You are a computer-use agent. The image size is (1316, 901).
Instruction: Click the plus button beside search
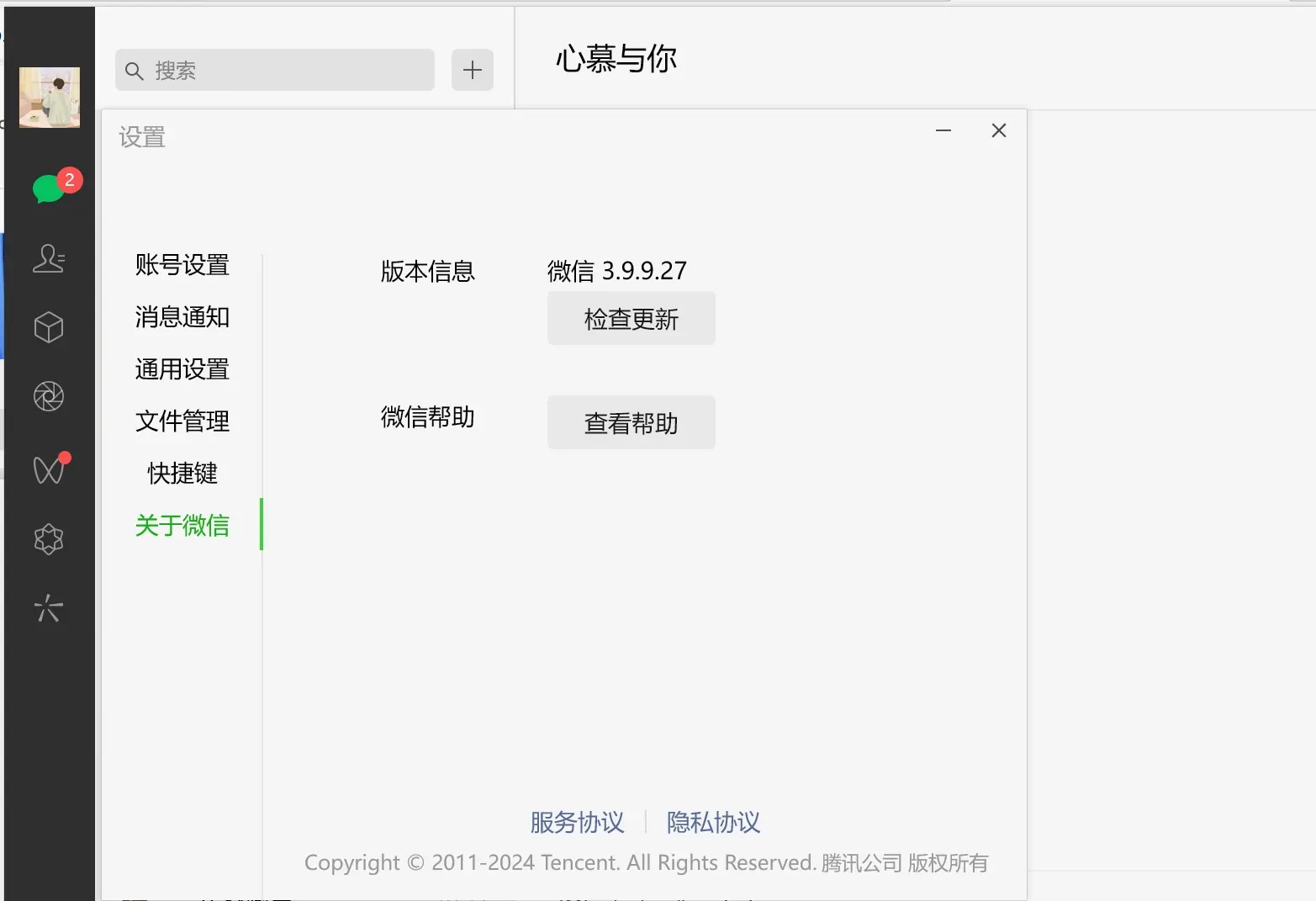473,70
